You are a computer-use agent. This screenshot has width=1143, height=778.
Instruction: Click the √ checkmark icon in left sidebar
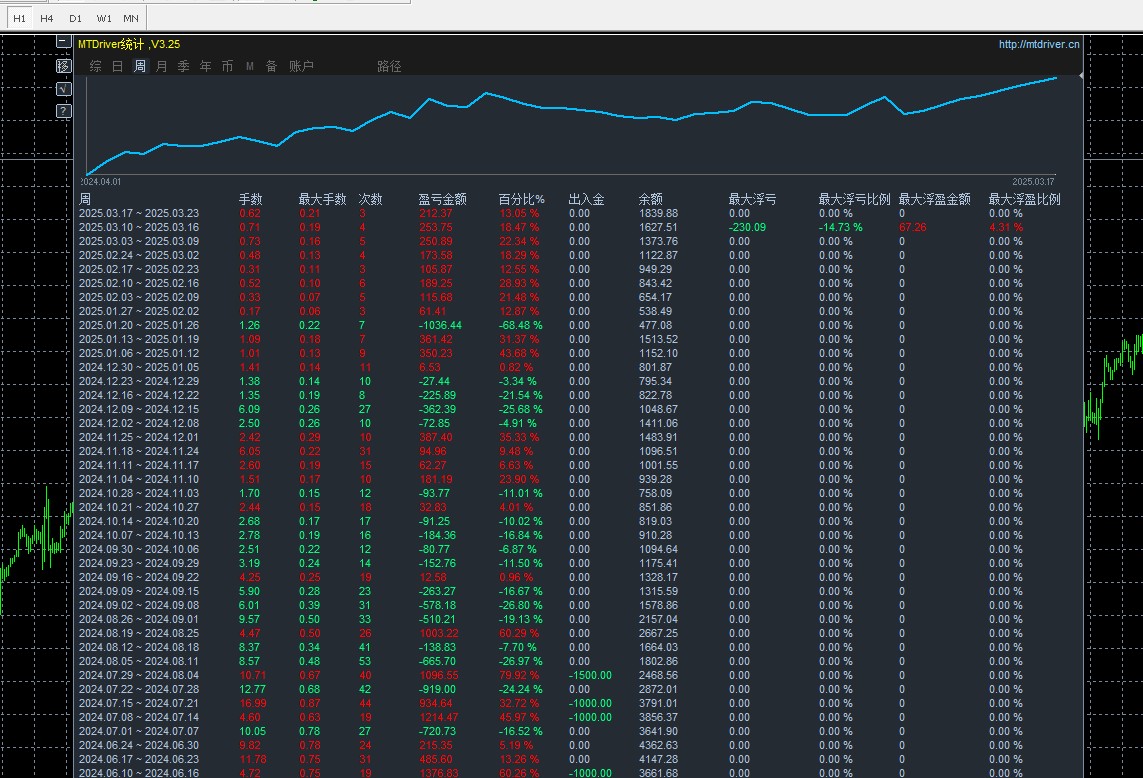point(64,88)
